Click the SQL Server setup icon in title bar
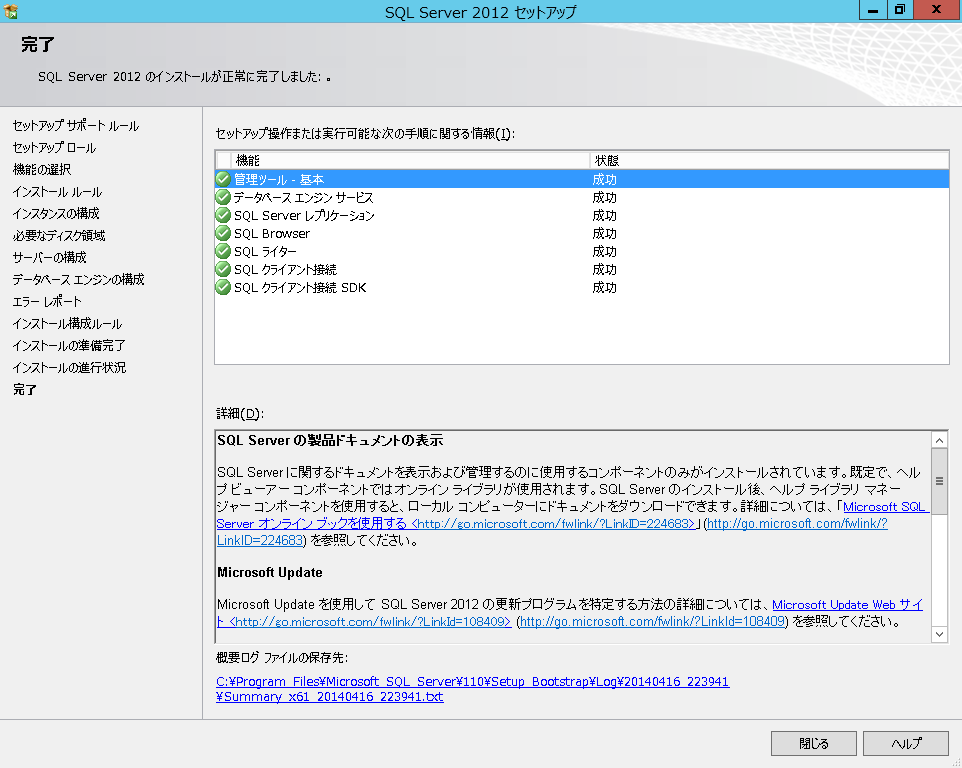962x768 pixels. click(x=10, y=11)
